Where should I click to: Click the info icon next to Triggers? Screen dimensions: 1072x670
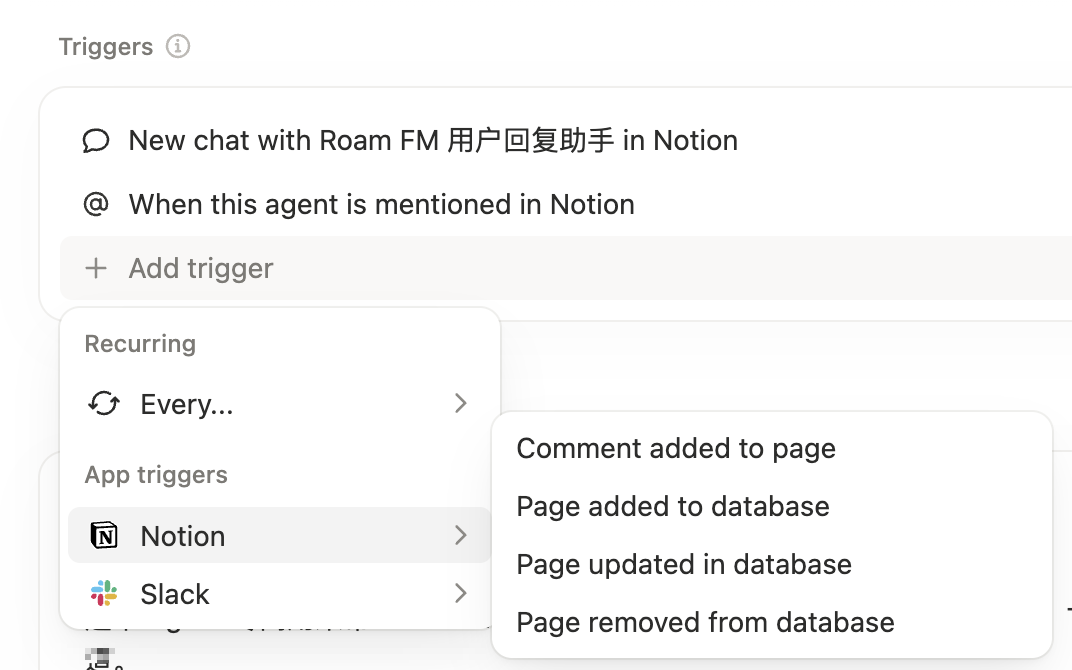[x=176, y=46]
